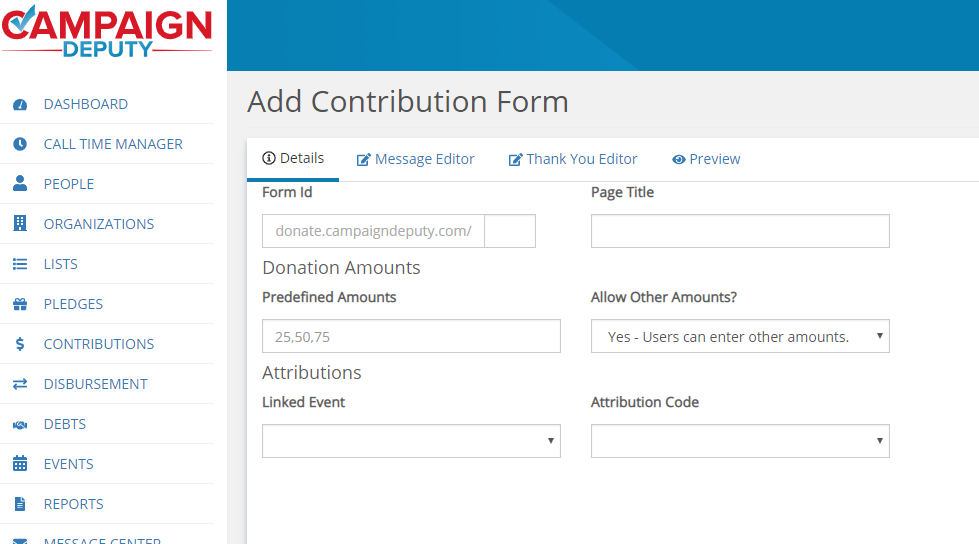Click the Dashboard gauge icon

pyautogui.click(x=20, y=104)
